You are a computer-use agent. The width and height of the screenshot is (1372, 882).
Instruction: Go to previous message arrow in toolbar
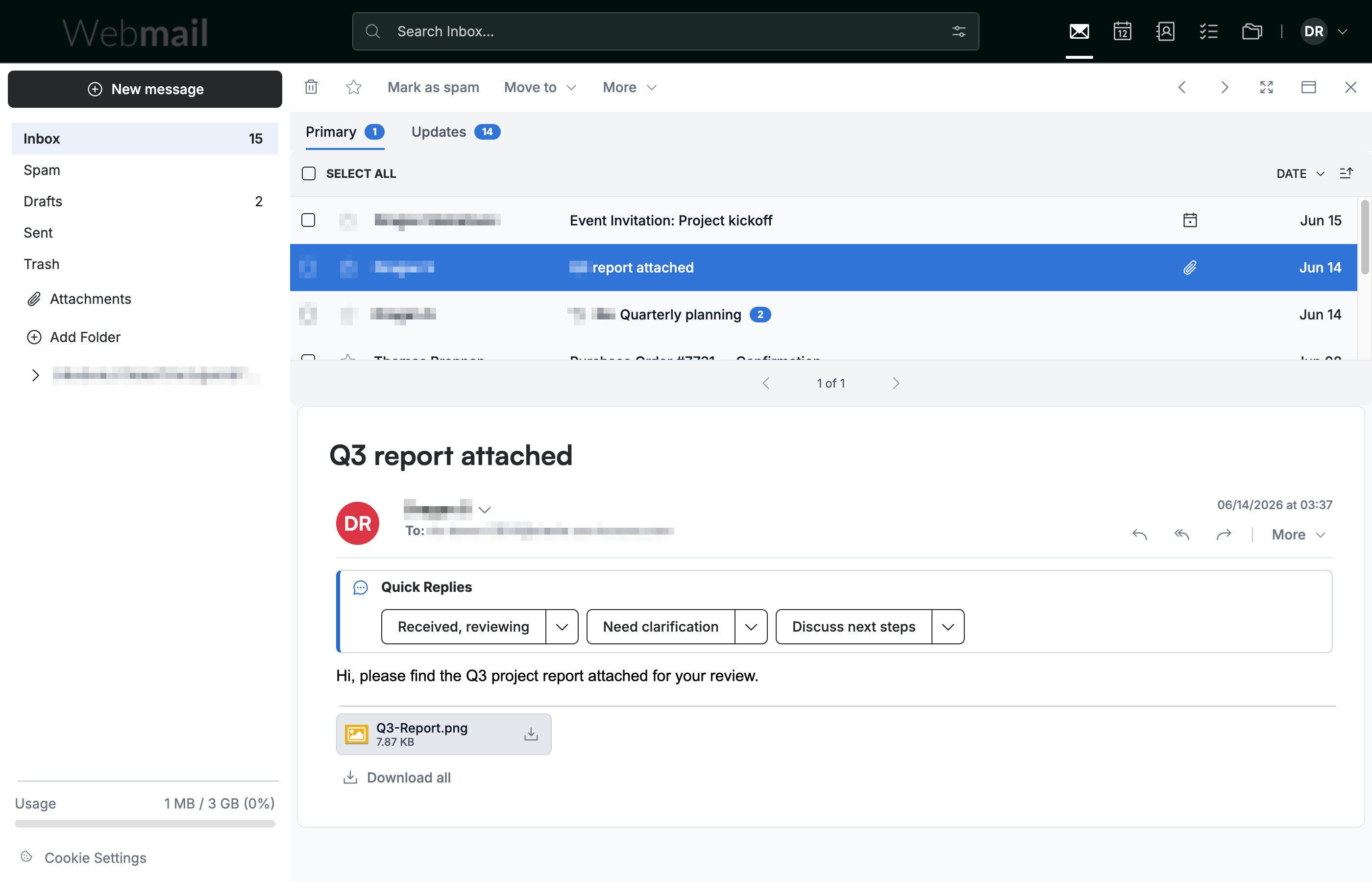[x=1182, y=87]
